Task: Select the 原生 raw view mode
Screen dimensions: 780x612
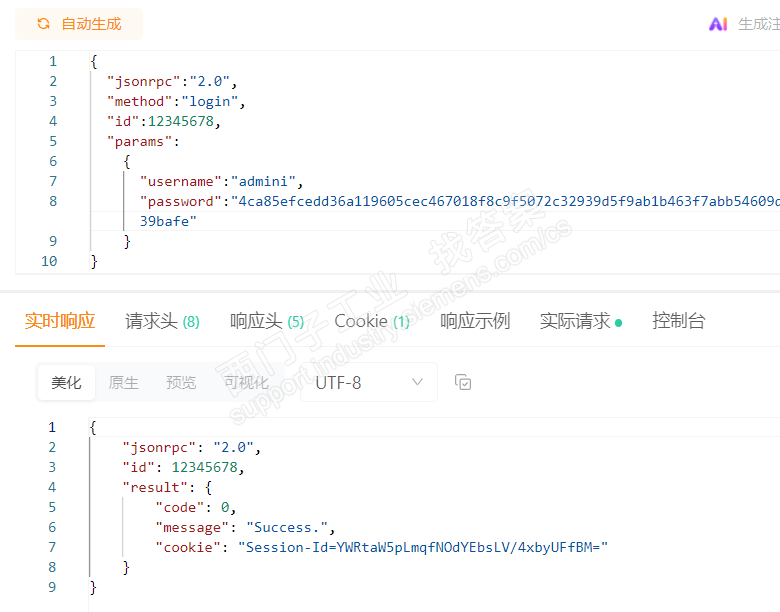Action: pyautogui.click(x=124, y=382)
